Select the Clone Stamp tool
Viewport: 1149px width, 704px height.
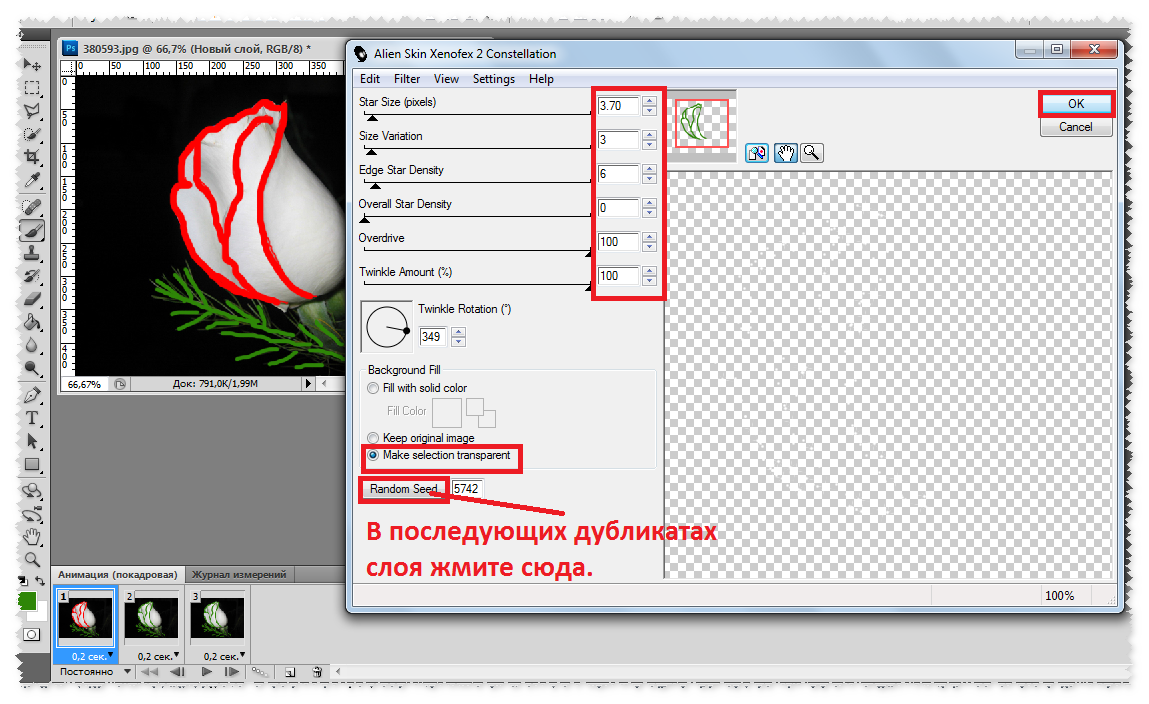click(x=32, y=253)
